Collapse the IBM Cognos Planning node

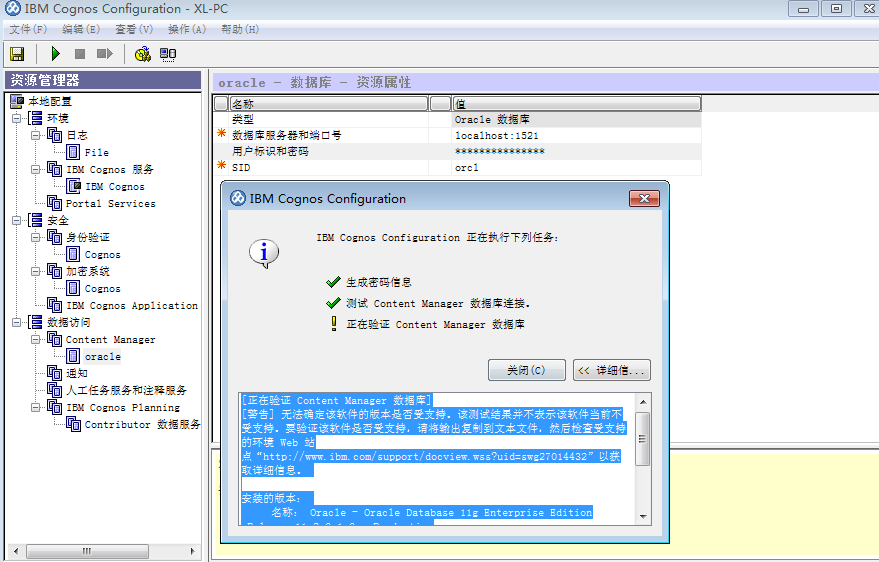click(x=35, y=407)
